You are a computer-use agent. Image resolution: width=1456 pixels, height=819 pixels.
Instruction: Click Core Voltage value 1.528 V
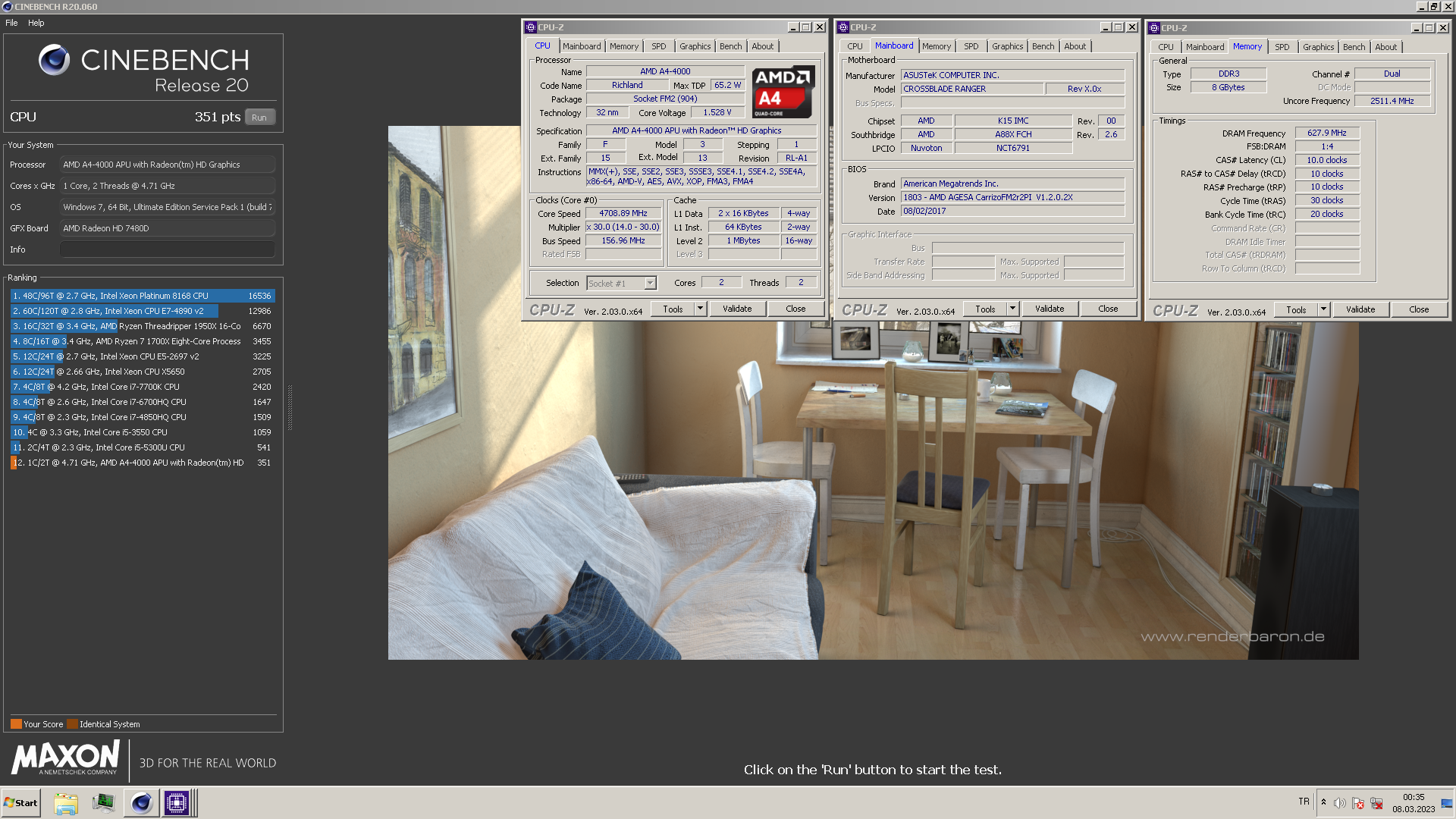click(717, 113)
